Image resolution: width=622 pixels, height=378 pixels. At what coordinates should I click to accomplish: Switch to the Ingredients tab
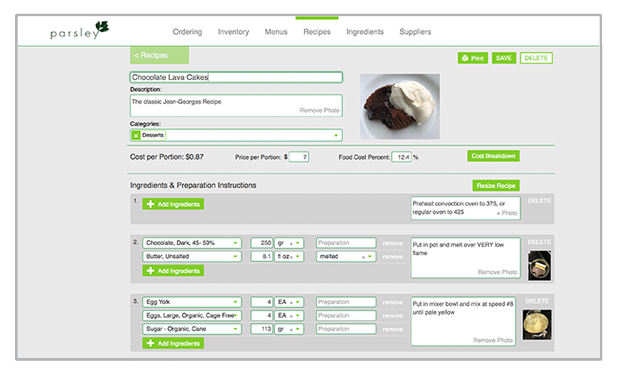pos(365,32)
